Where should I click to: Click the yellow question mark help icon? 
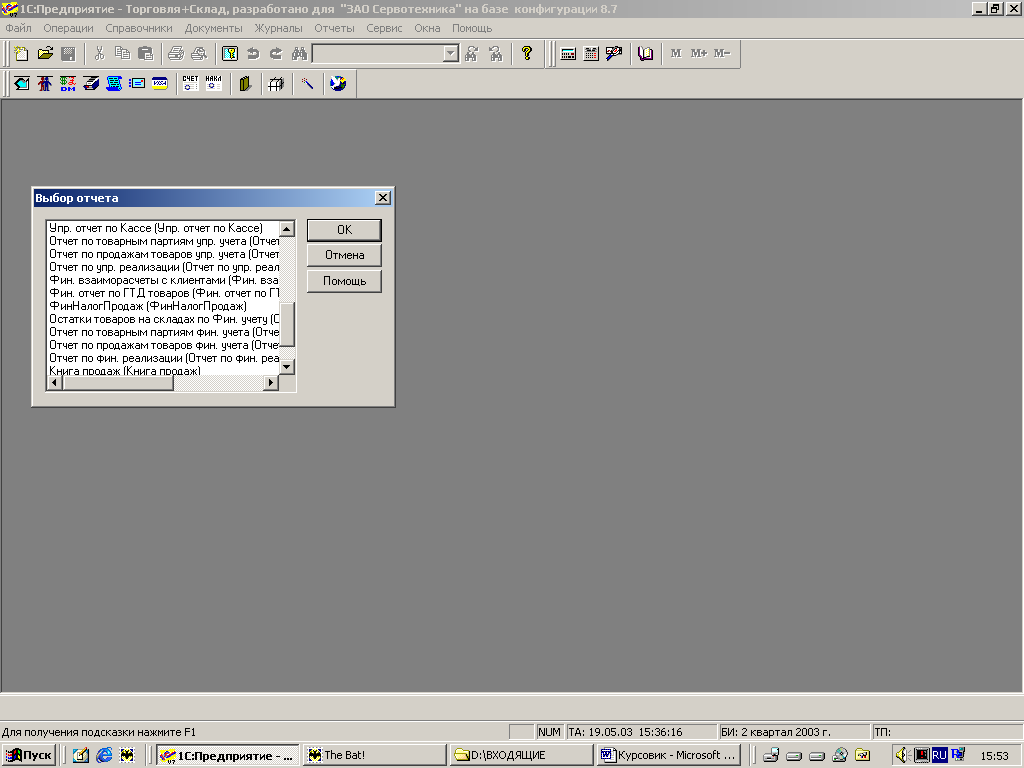pyautogui.click(x=527, y=54)
